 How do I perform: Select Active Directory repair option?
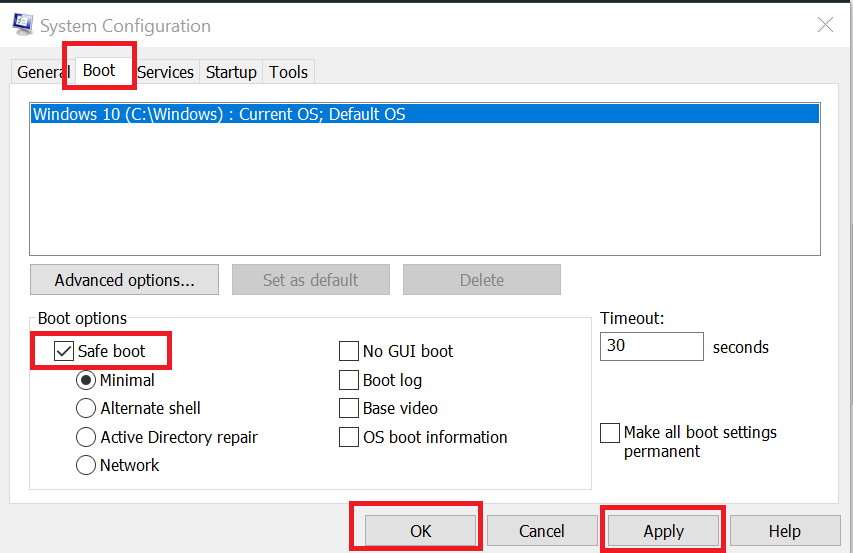coord(87,437)
